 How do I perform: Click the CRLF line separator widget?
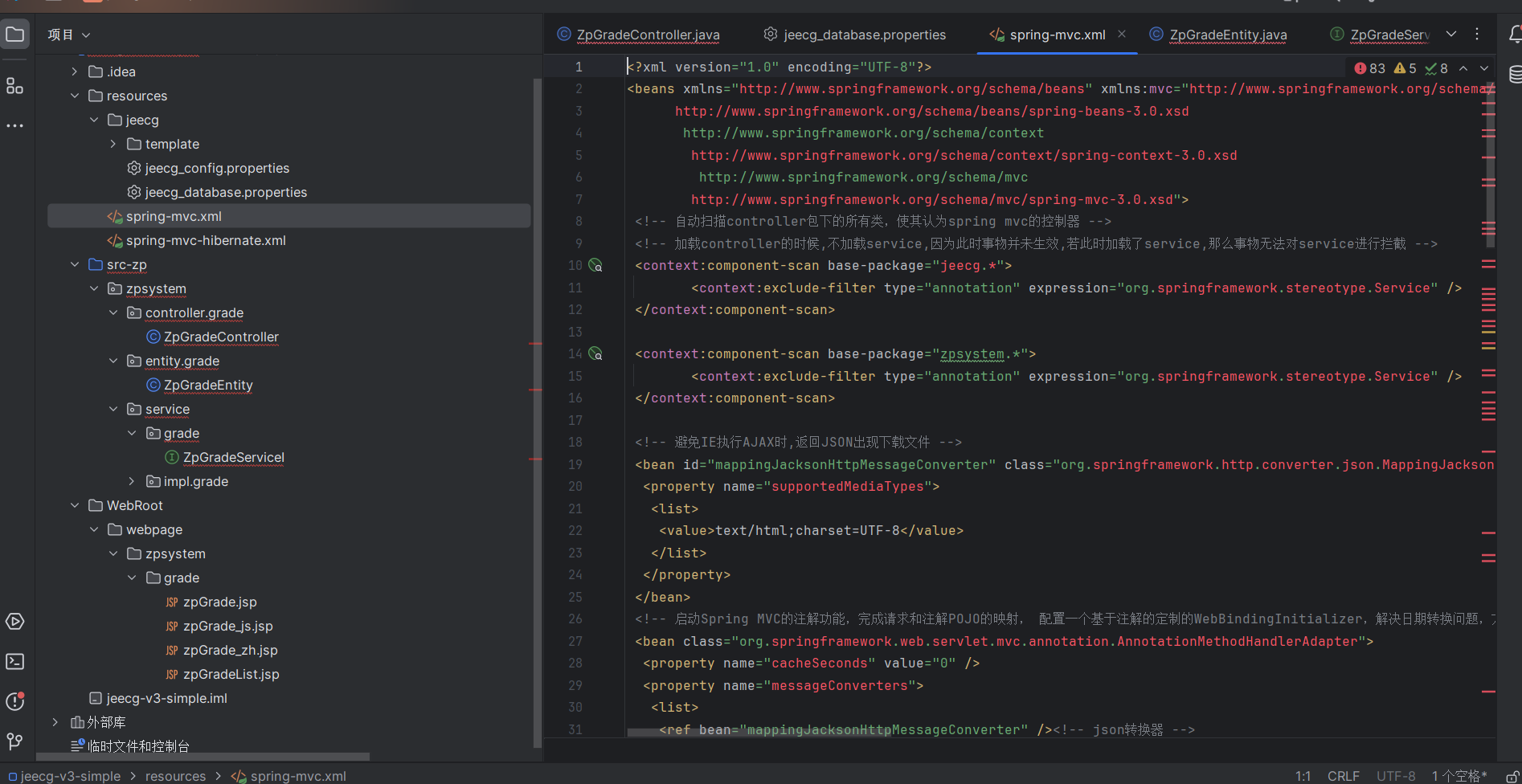click(1344, 776)
